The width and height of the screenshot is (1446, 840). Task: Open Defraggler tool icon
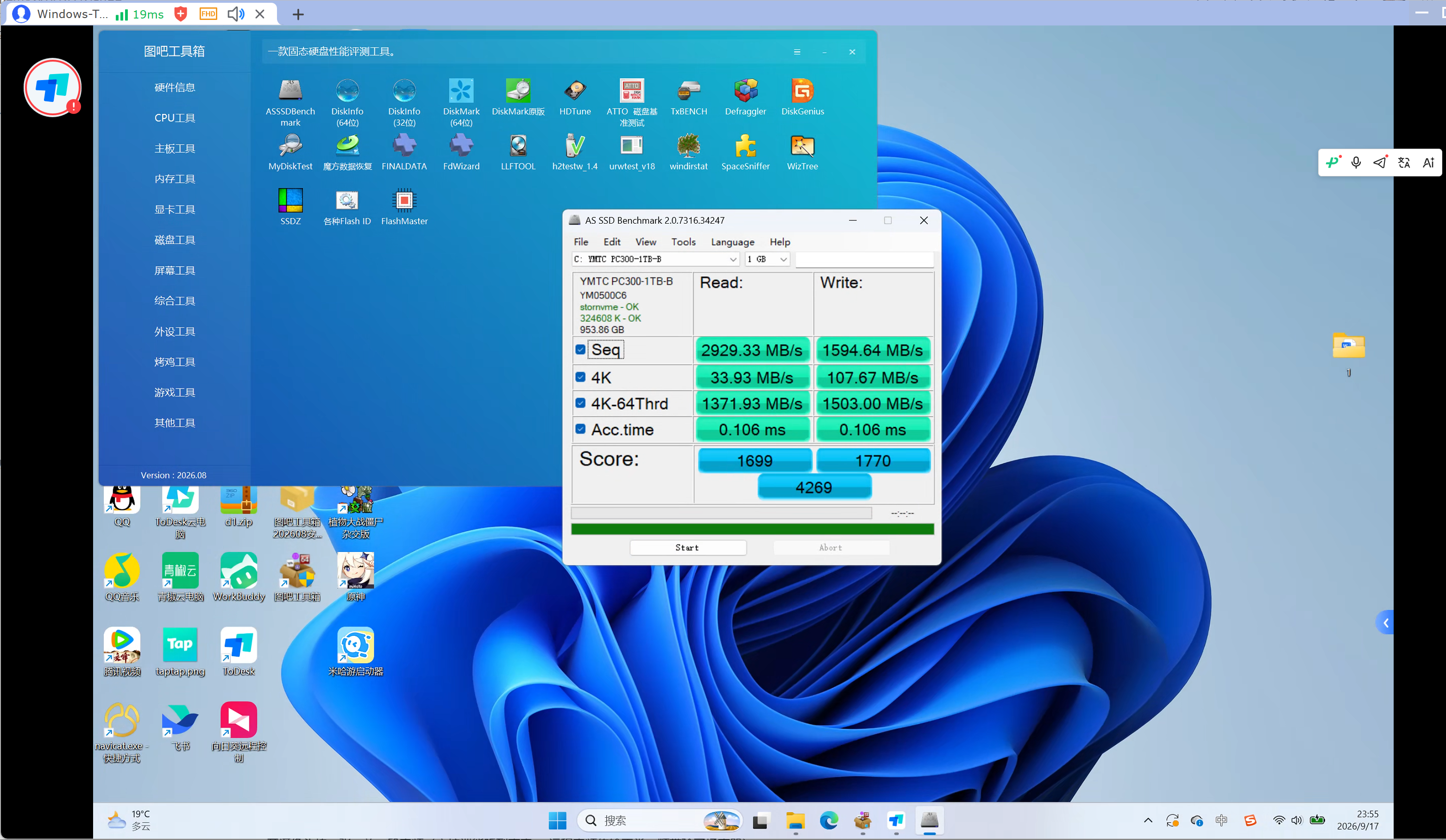click(x=745, y=91)
